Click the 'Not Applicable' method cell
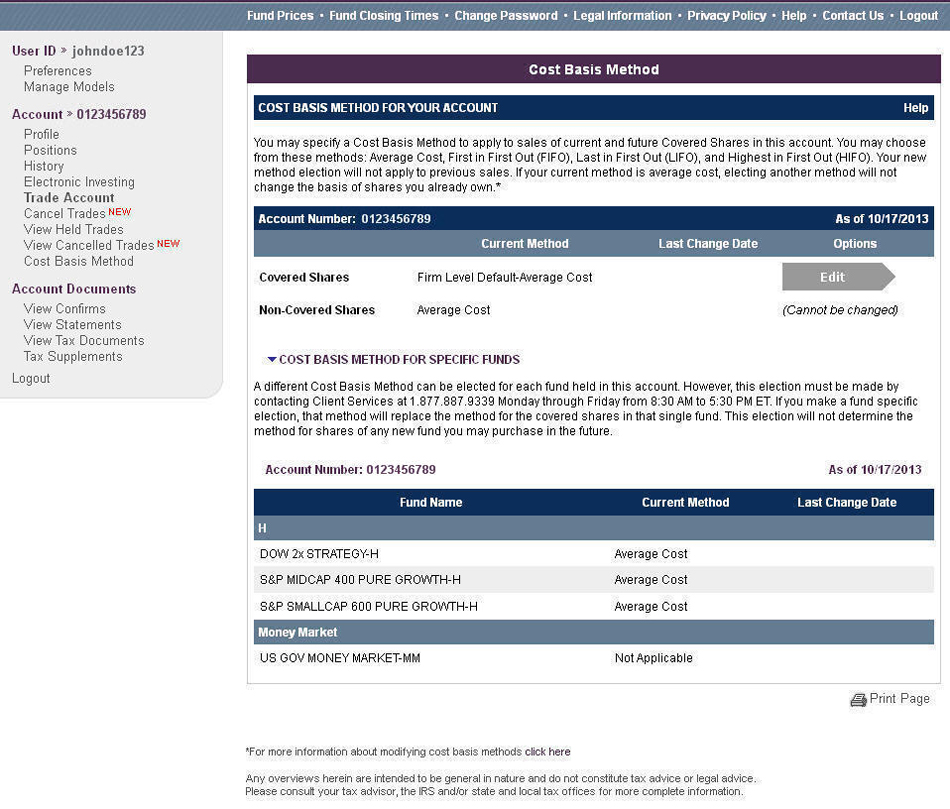 coord(653,658)
